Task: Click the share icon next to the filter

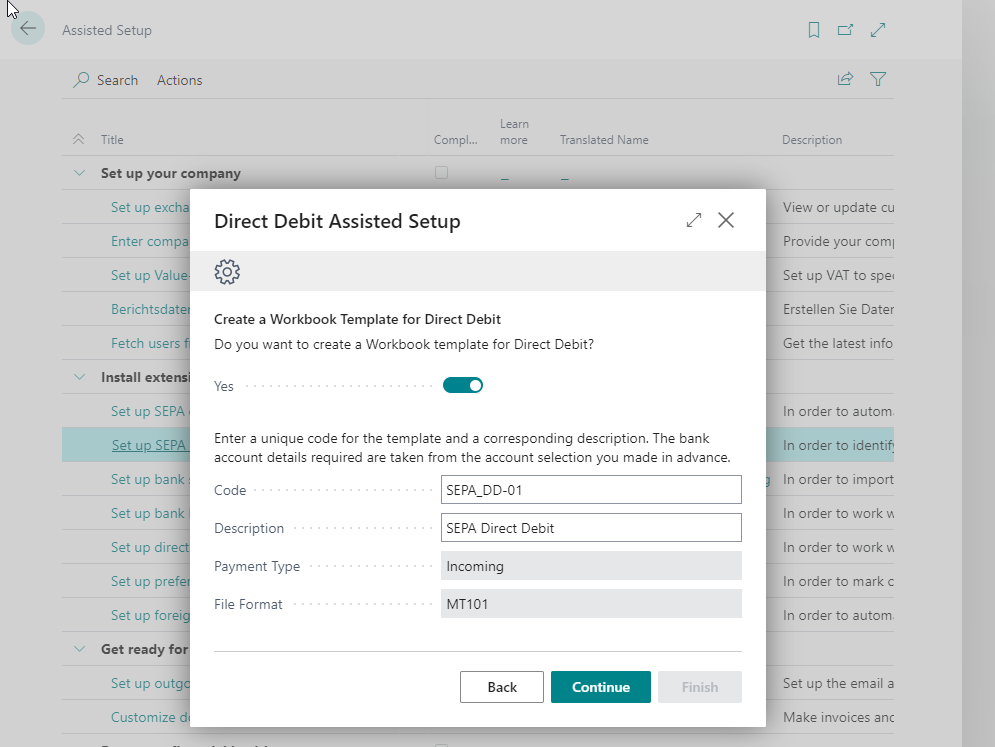Action: pos(845,79)
